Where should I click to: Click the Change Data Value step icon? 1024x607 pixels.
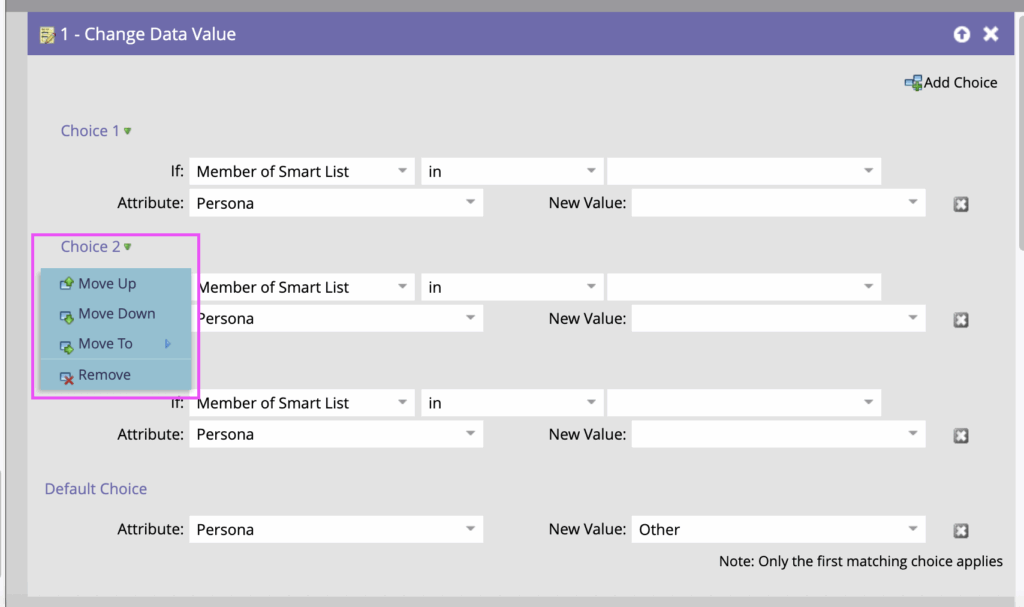[46, 35]
